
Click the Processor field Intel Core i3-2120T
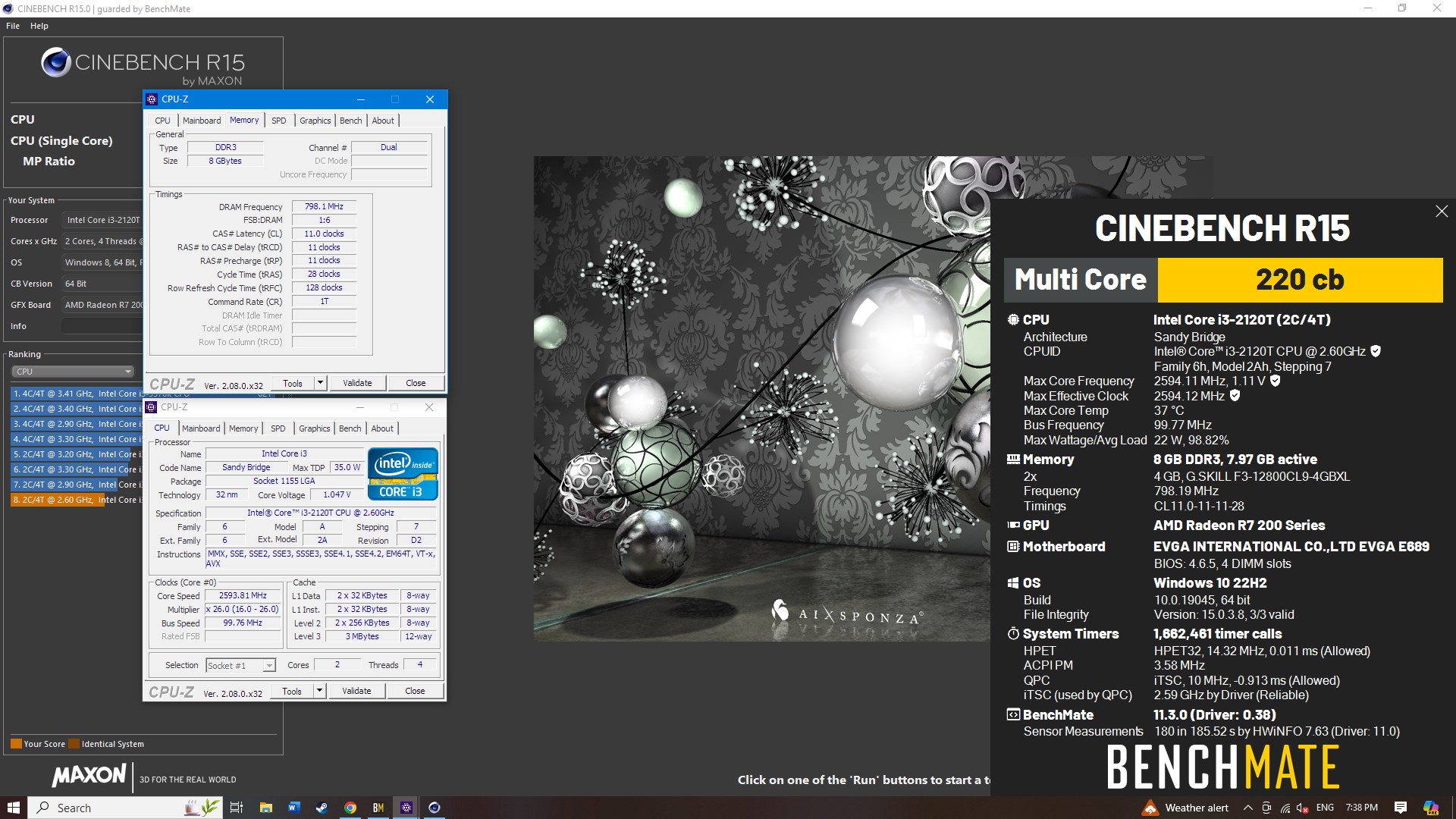click(102, 220)
